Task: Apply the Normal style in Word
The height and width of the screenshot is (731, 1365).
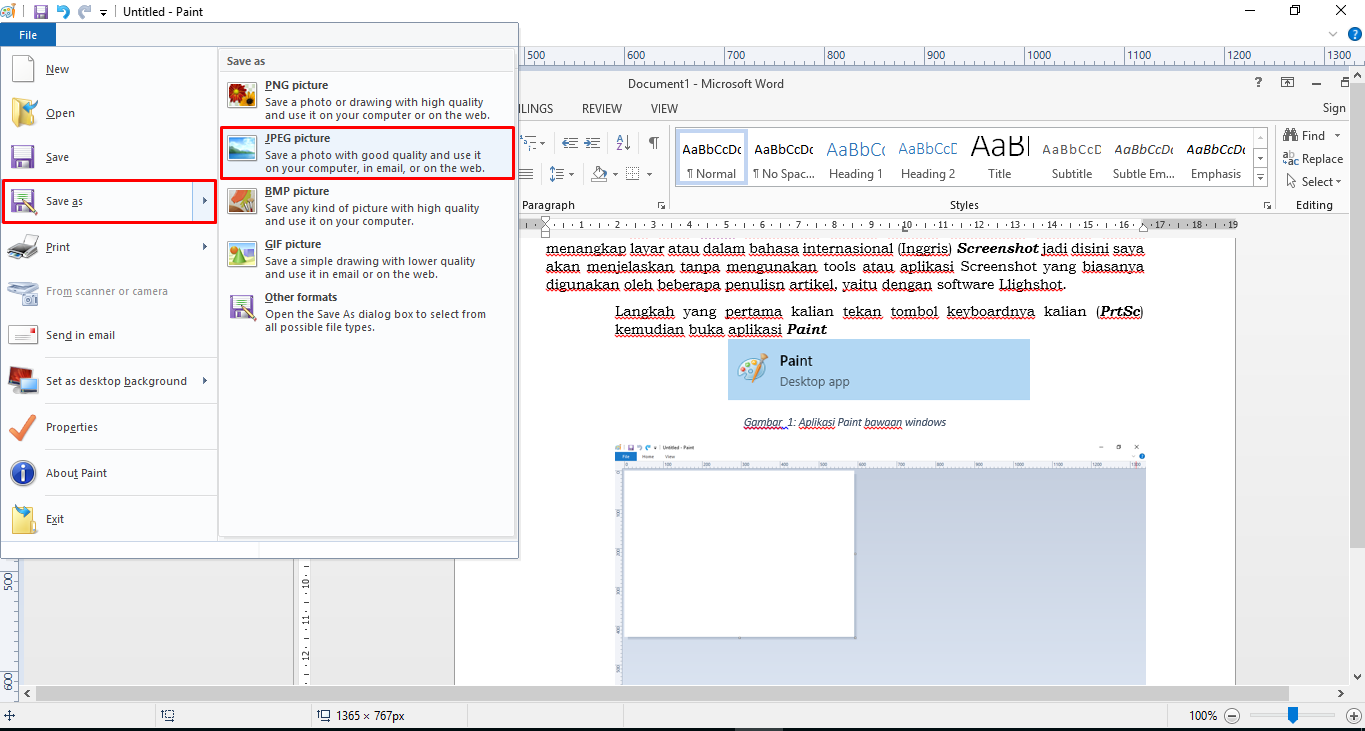Action: (x=712, y=158)
